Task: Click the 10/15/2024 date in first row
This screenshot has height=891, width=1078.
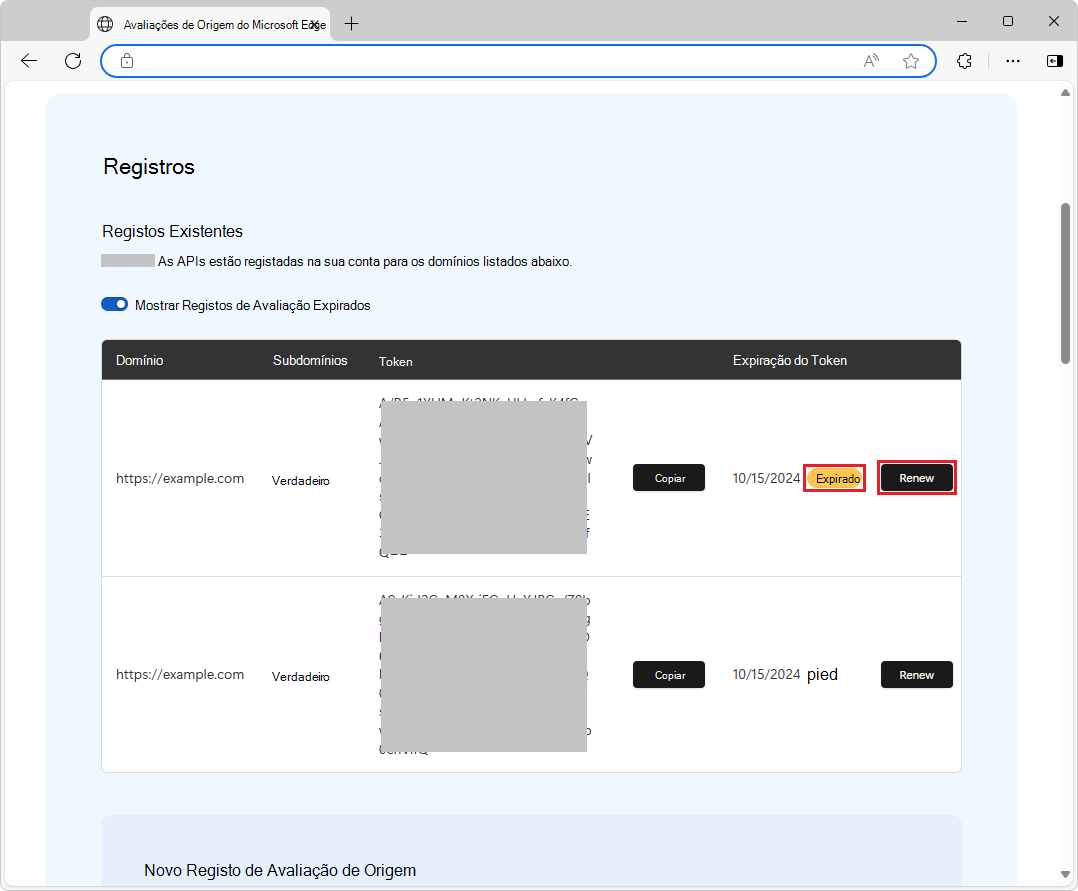Action: pyautogui.click(x=767, y=478)
